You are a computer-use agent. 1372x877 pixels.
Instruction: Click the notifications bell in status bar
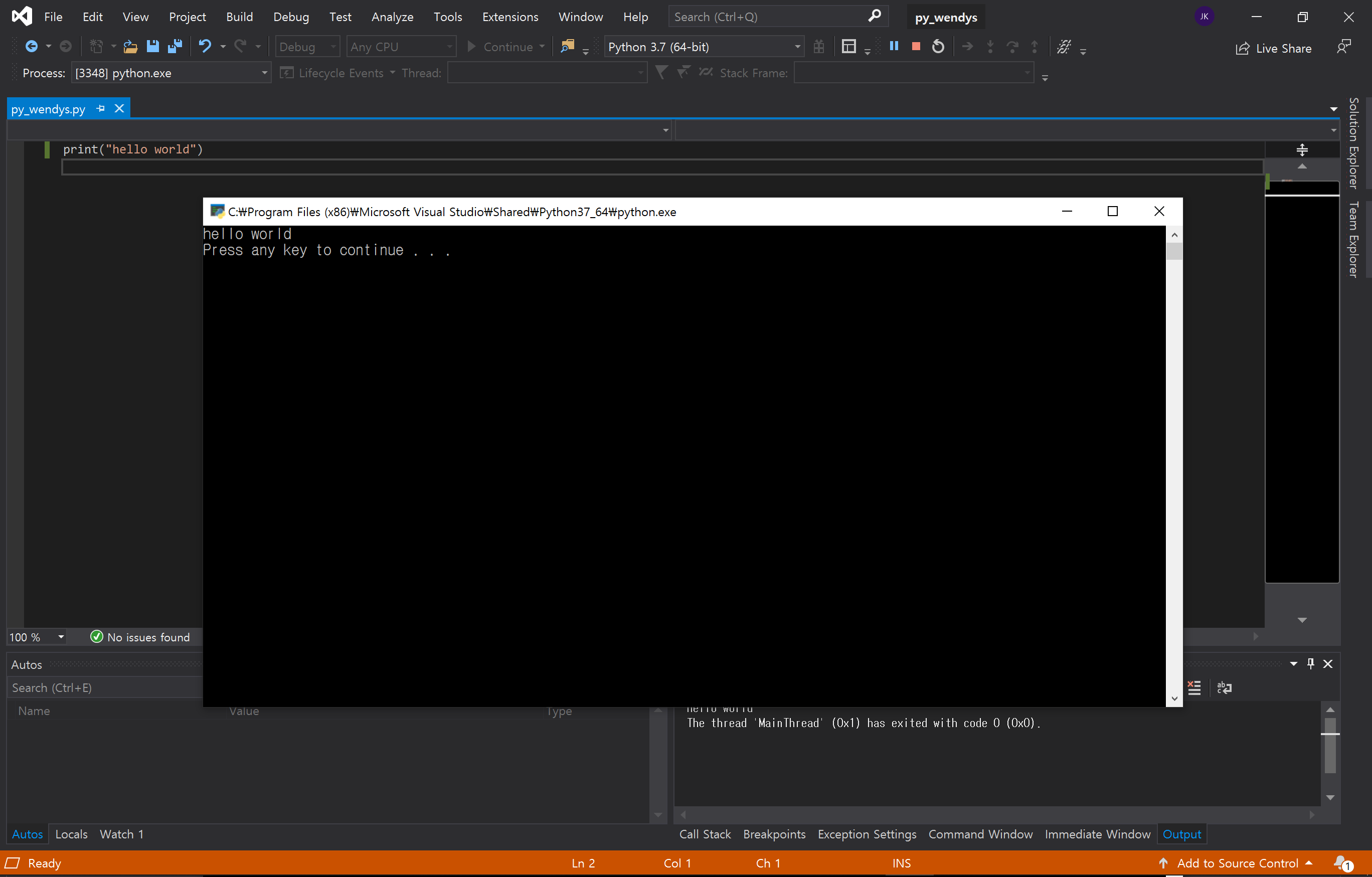1342,863
